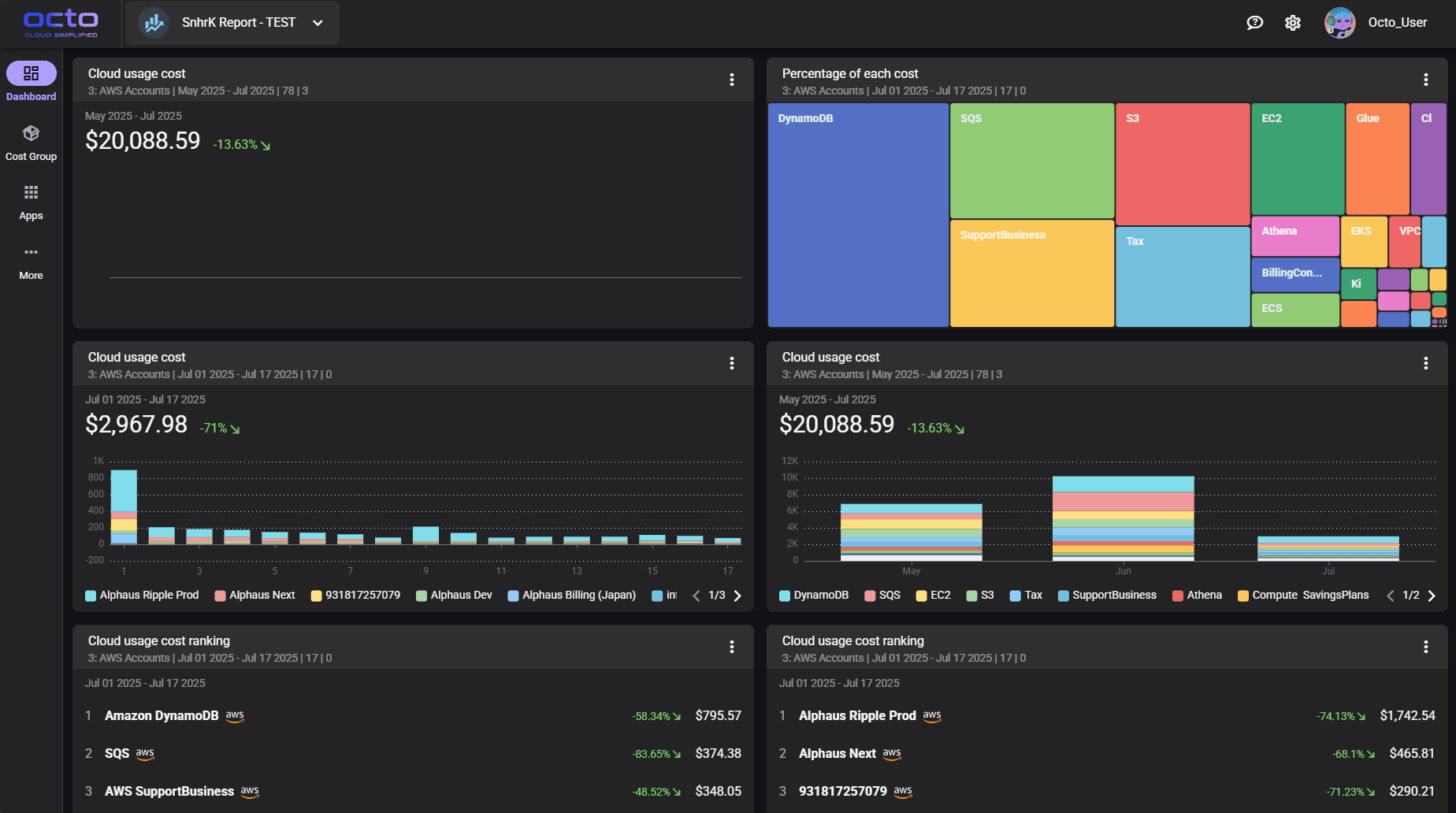Toggle DynamoDB legend series
1456x813 pixels.
814,596
